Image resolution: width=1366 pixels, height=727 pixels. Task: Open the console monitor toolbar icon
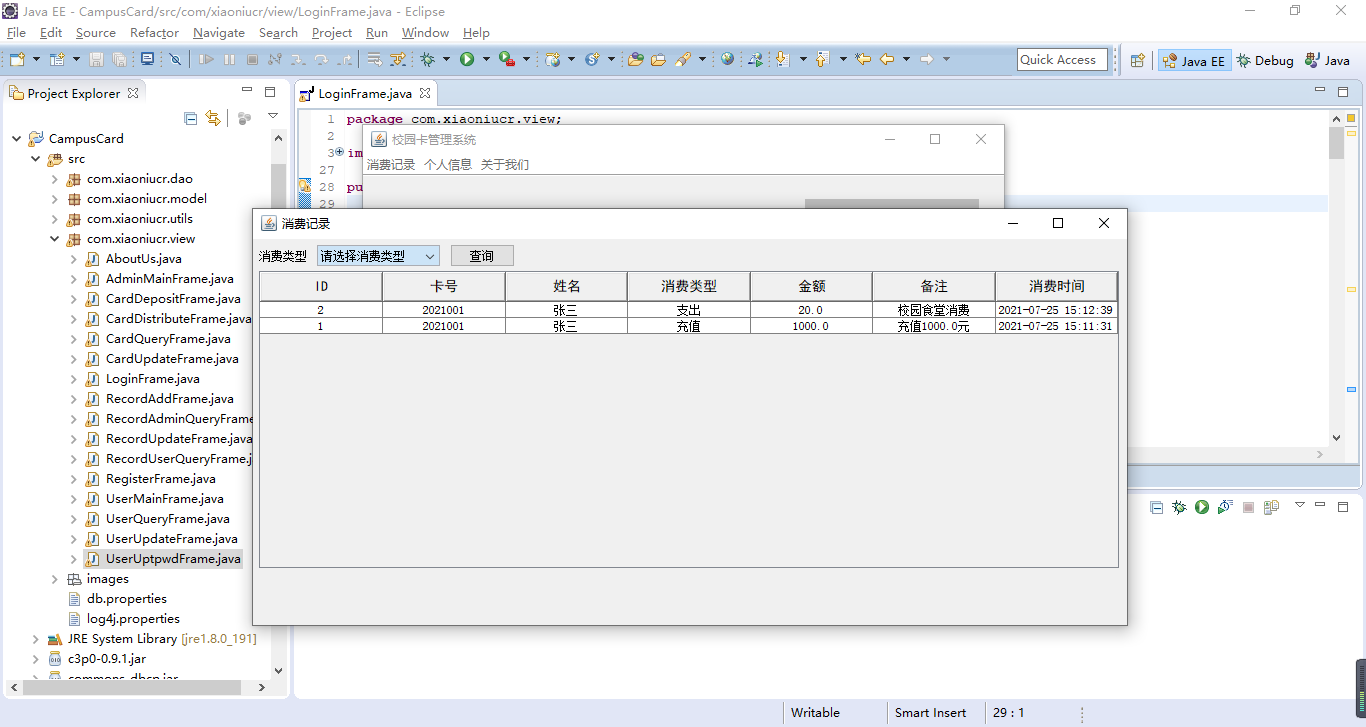147,59
